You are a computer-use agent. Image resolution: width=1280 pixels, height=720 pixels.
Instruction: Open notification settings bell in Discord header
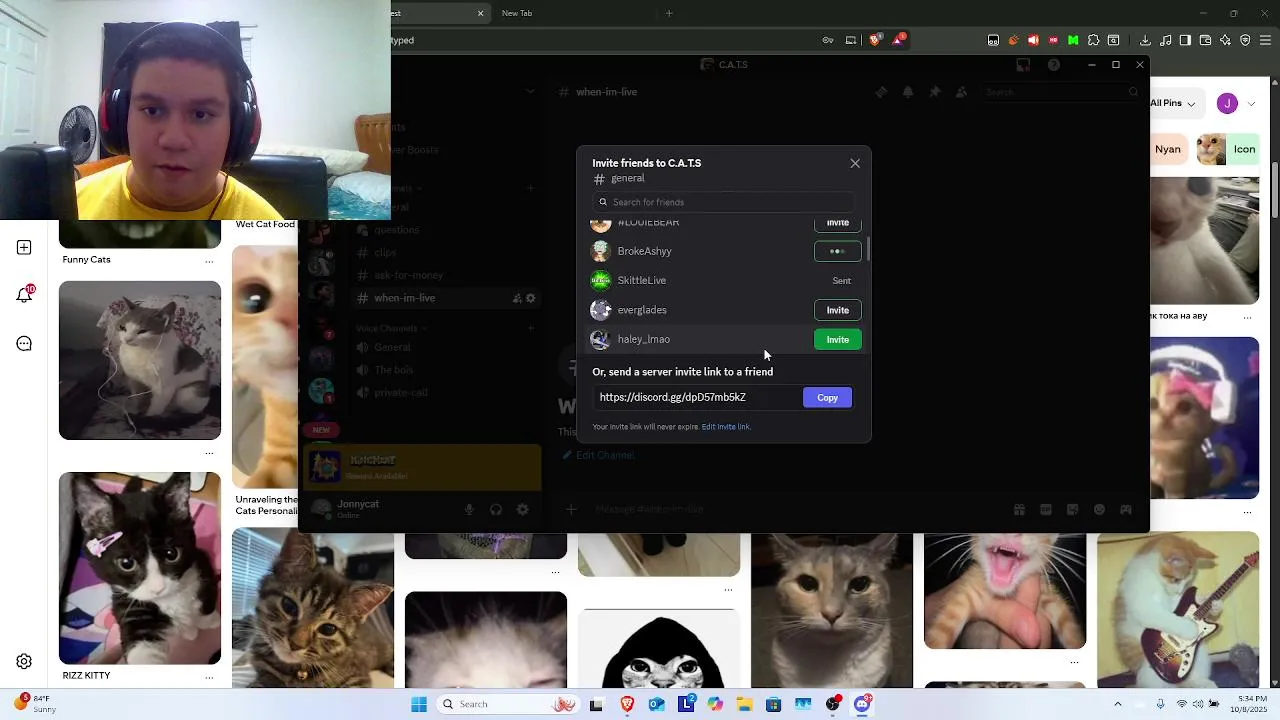(x=908, y=92)
